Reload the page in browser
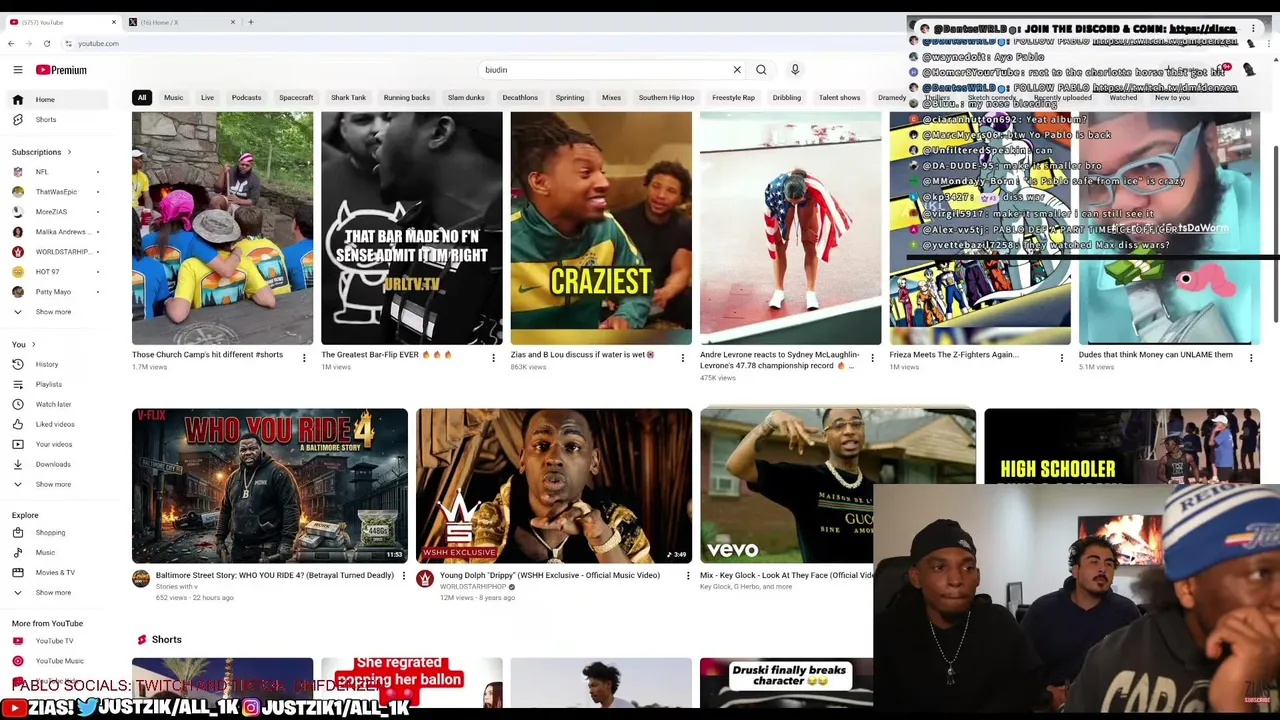Screen dimensions: 1280x720 tap(47, 44)
